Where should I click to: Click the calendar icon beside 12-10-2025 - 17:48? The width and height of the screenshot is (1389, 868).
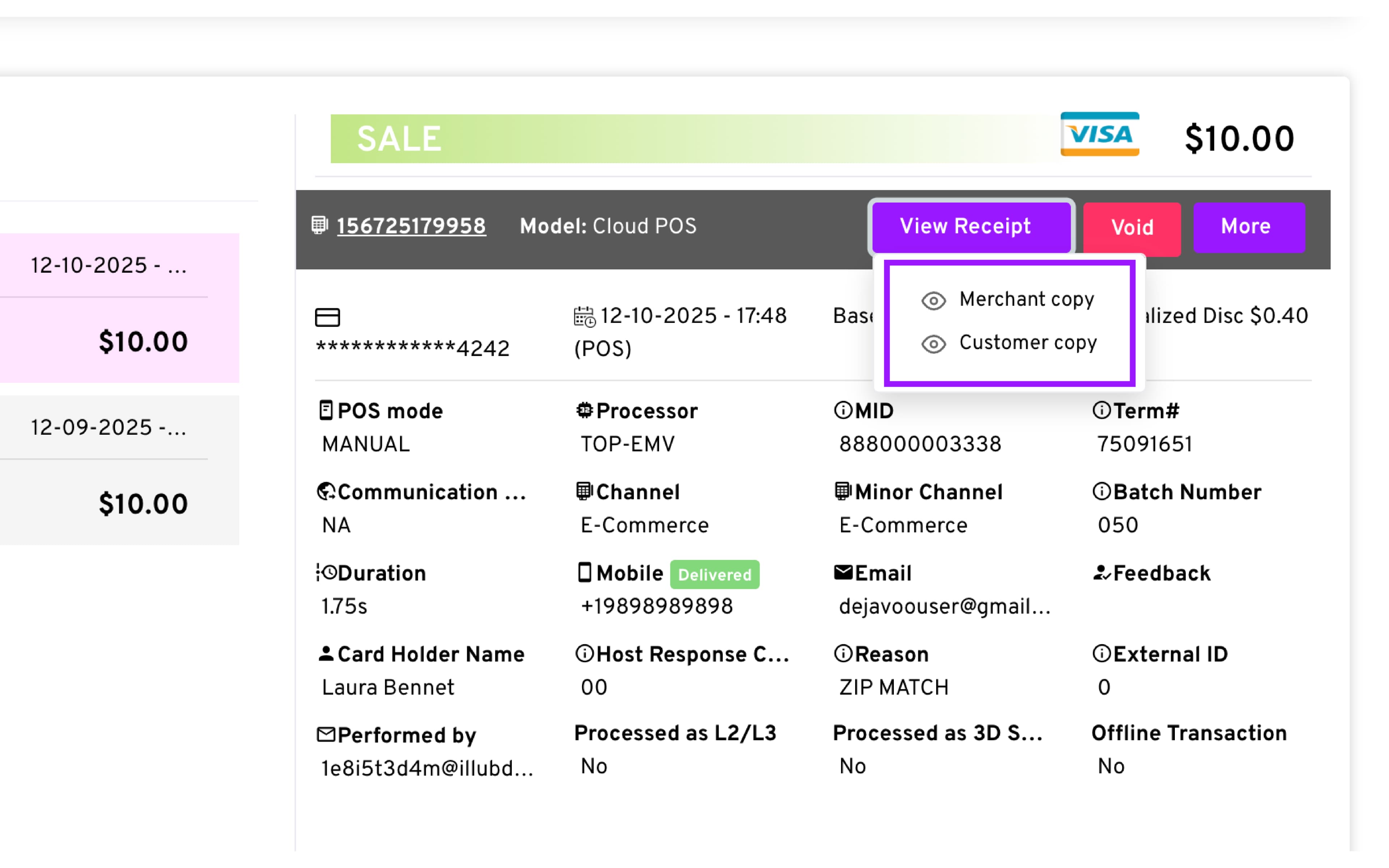tap(584, 317)
